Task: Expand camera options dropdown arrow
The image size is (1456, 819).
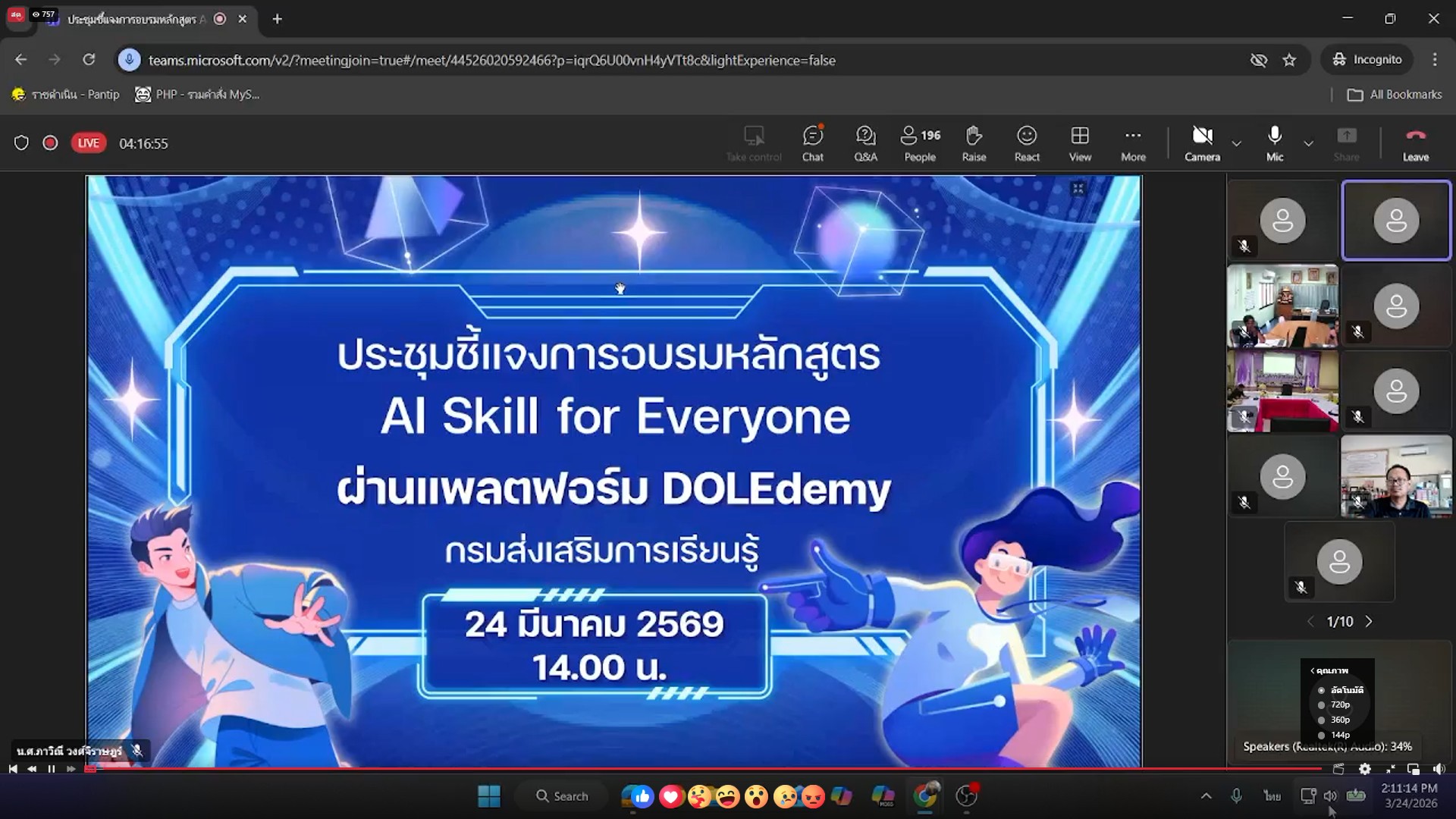Action: pyautogui.click(x=1237, y=143)
